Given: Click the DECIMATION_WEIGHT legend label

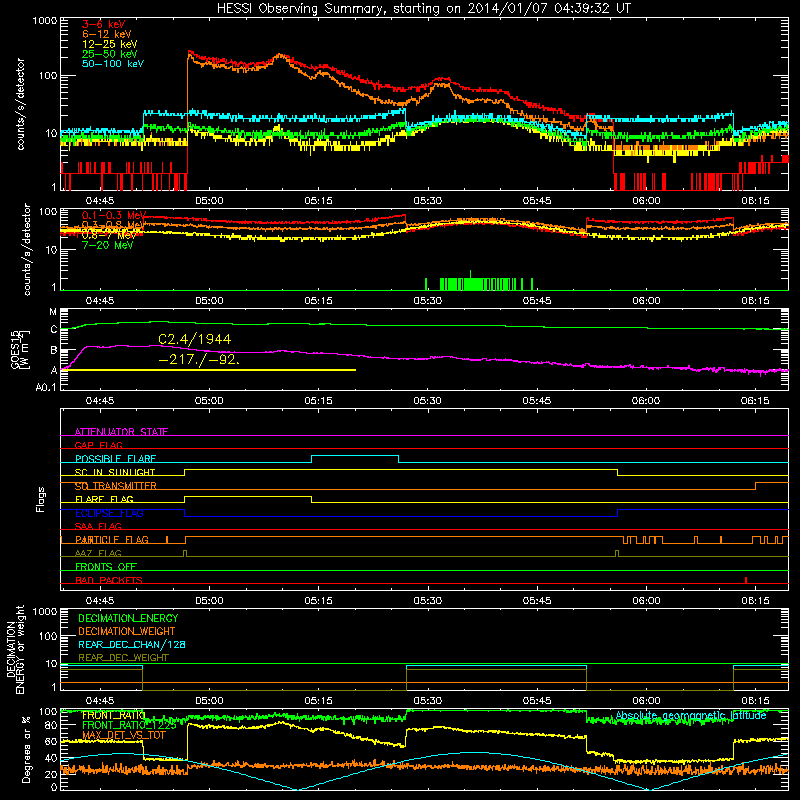Looking at the screenshot, I should 127,631.
